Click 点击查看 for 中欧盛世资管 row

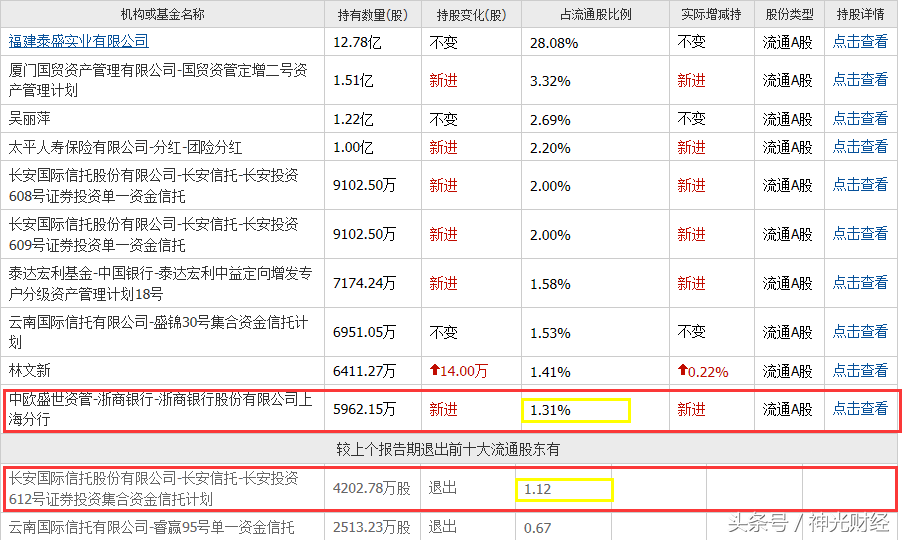(x=860, y=409)
